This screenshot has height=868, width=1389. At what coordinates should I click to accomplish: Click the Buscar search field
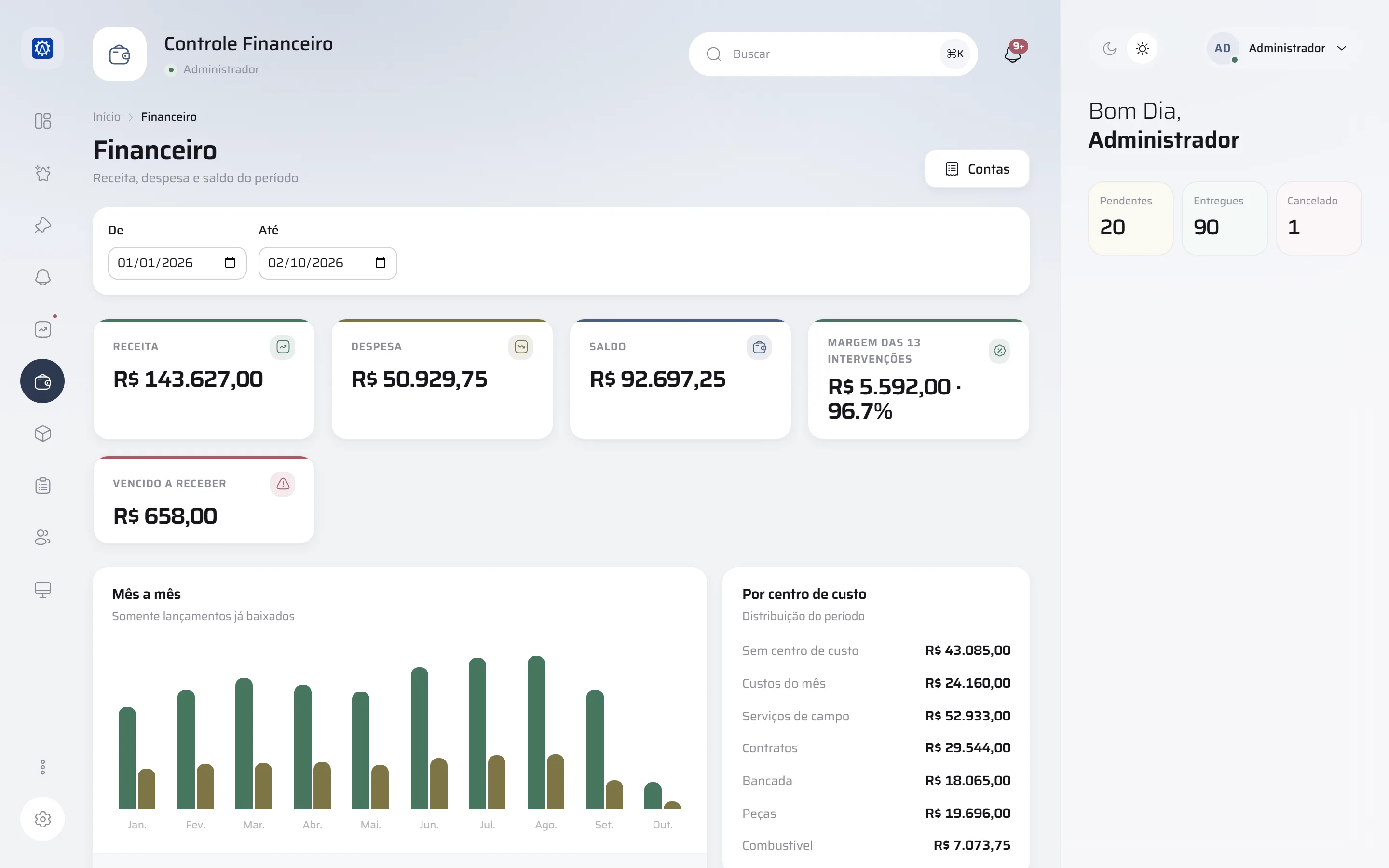click(x=833, y=54)
